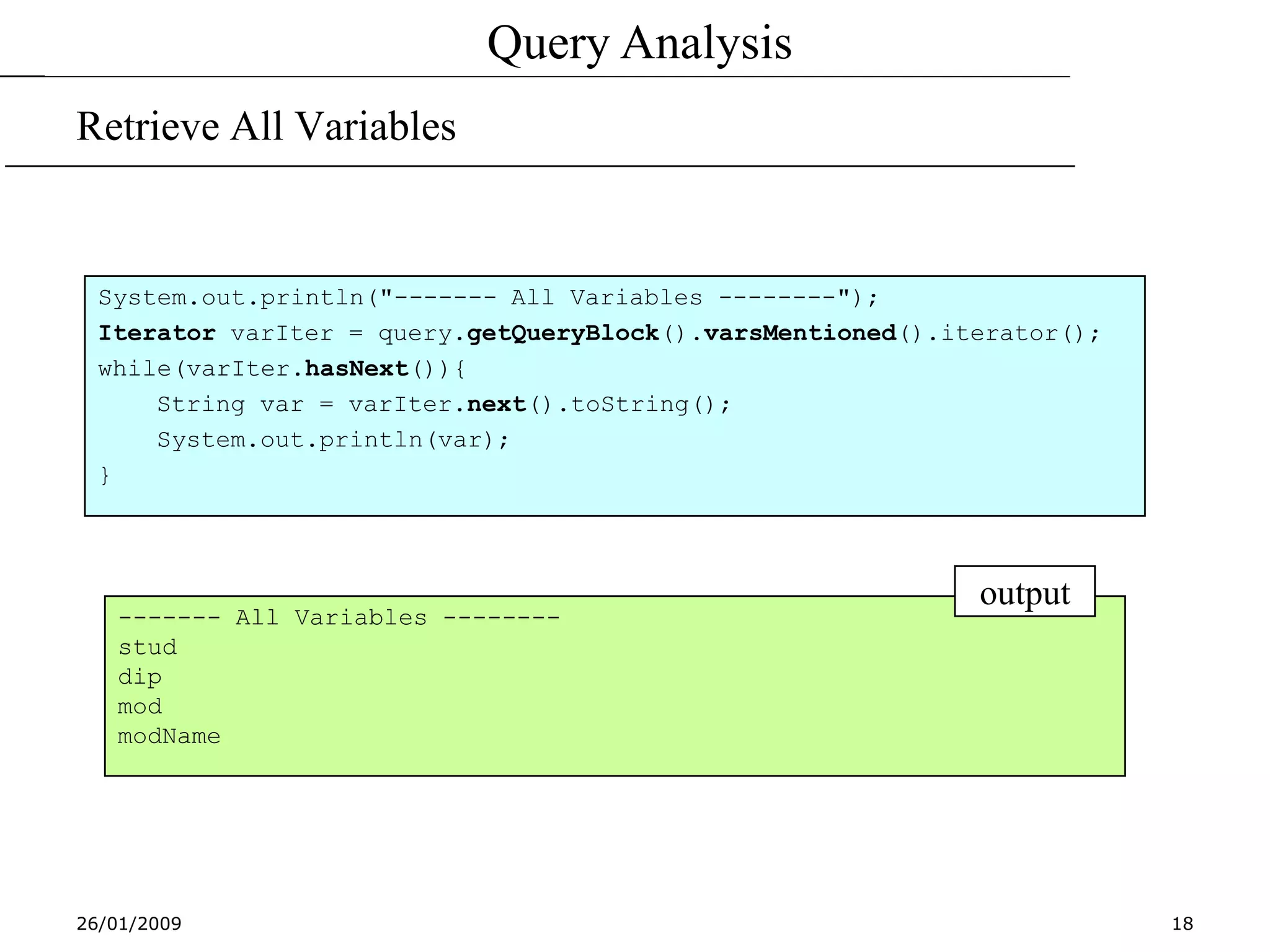Viewport: 1270px width, 952px height.
Task: Click the 'while(varIter.hasNext()){' line
Action: coord(282,369)
